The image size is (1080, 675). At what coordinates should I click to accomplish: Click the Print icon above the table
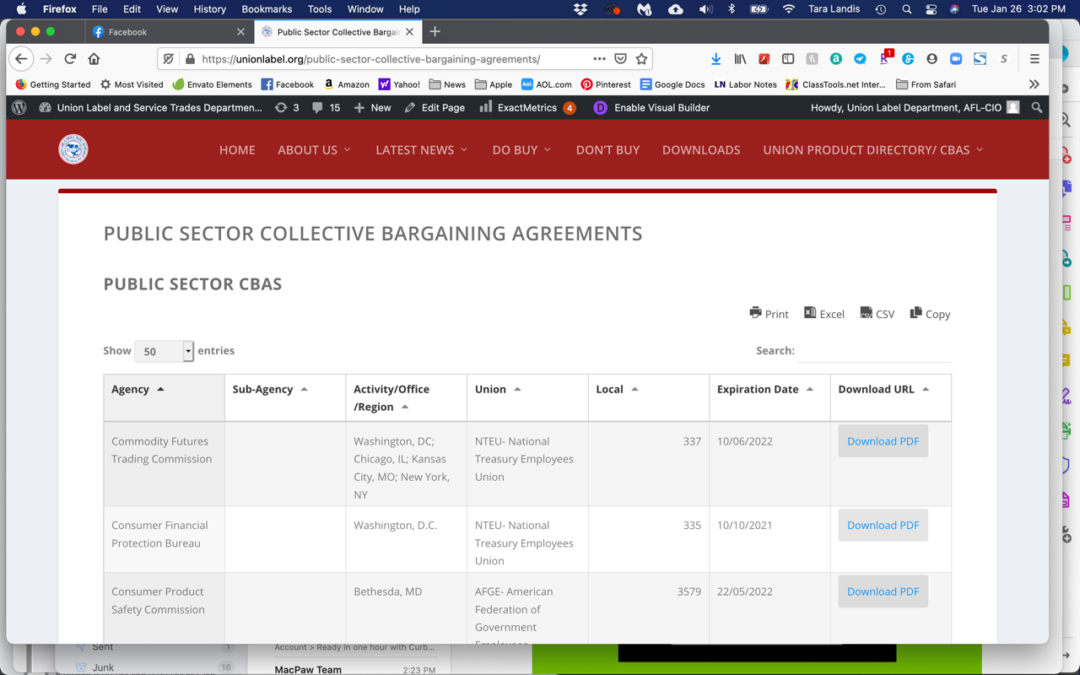(768, 312)
